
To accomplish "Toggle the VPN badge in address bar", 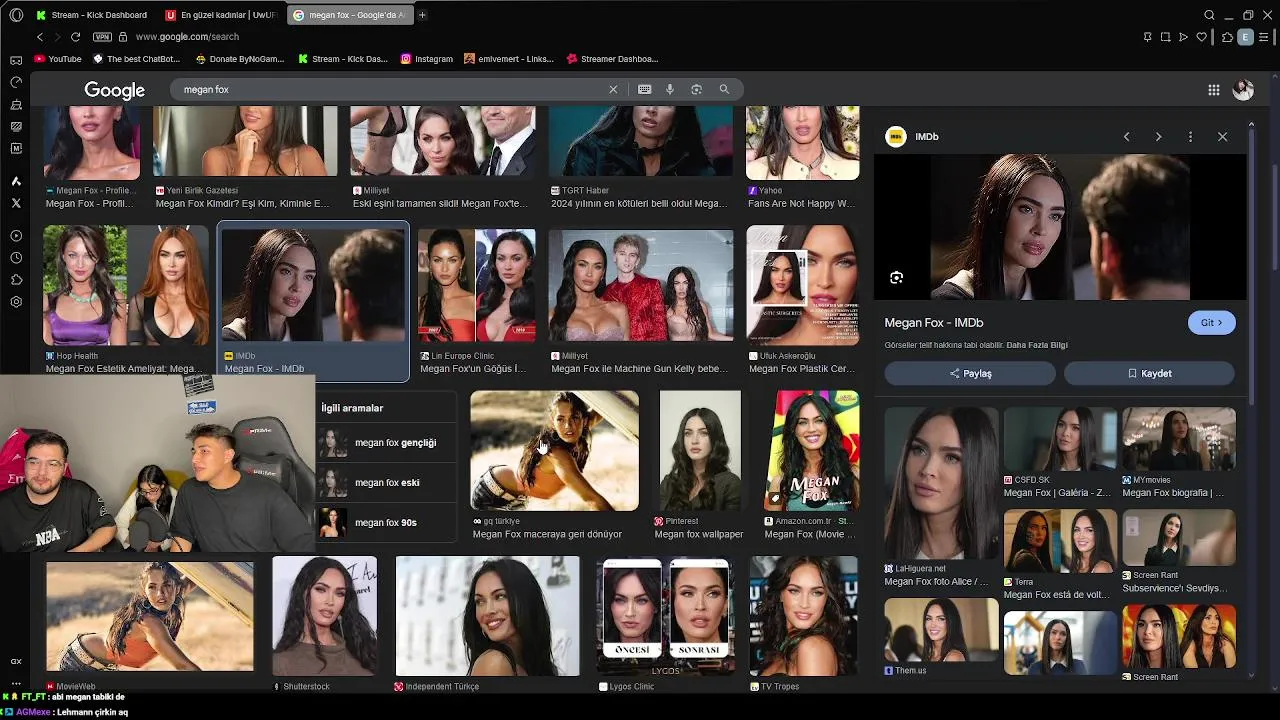I will click(x=102, y=37).
